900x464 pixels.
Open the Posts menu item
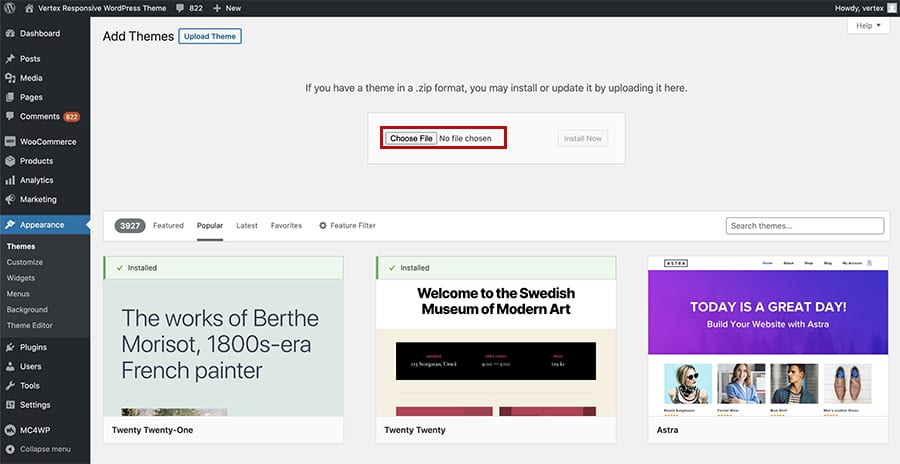click(30, 59)
